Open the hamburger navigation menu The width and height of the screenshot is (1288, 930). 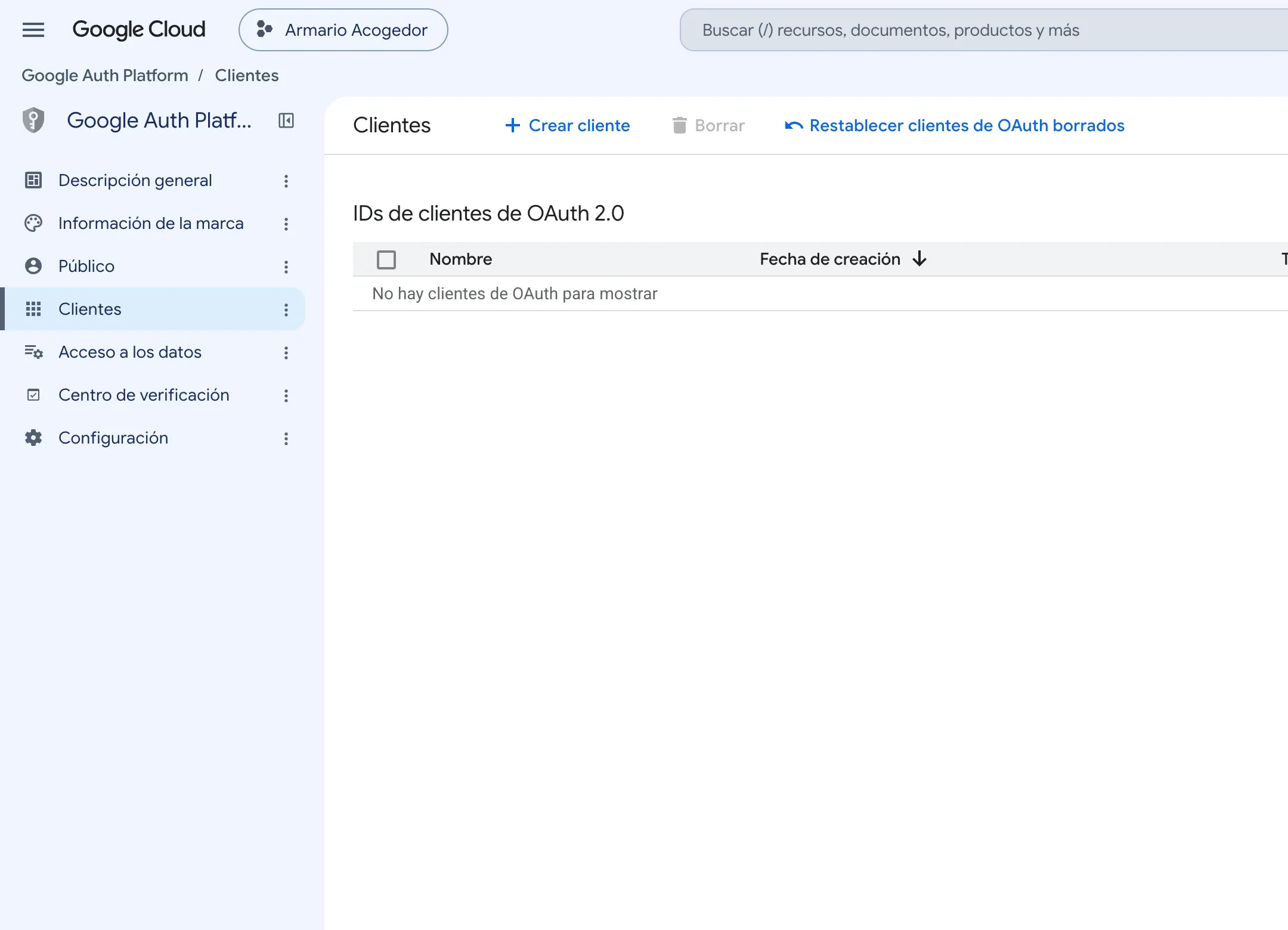[x=33, y=30]
